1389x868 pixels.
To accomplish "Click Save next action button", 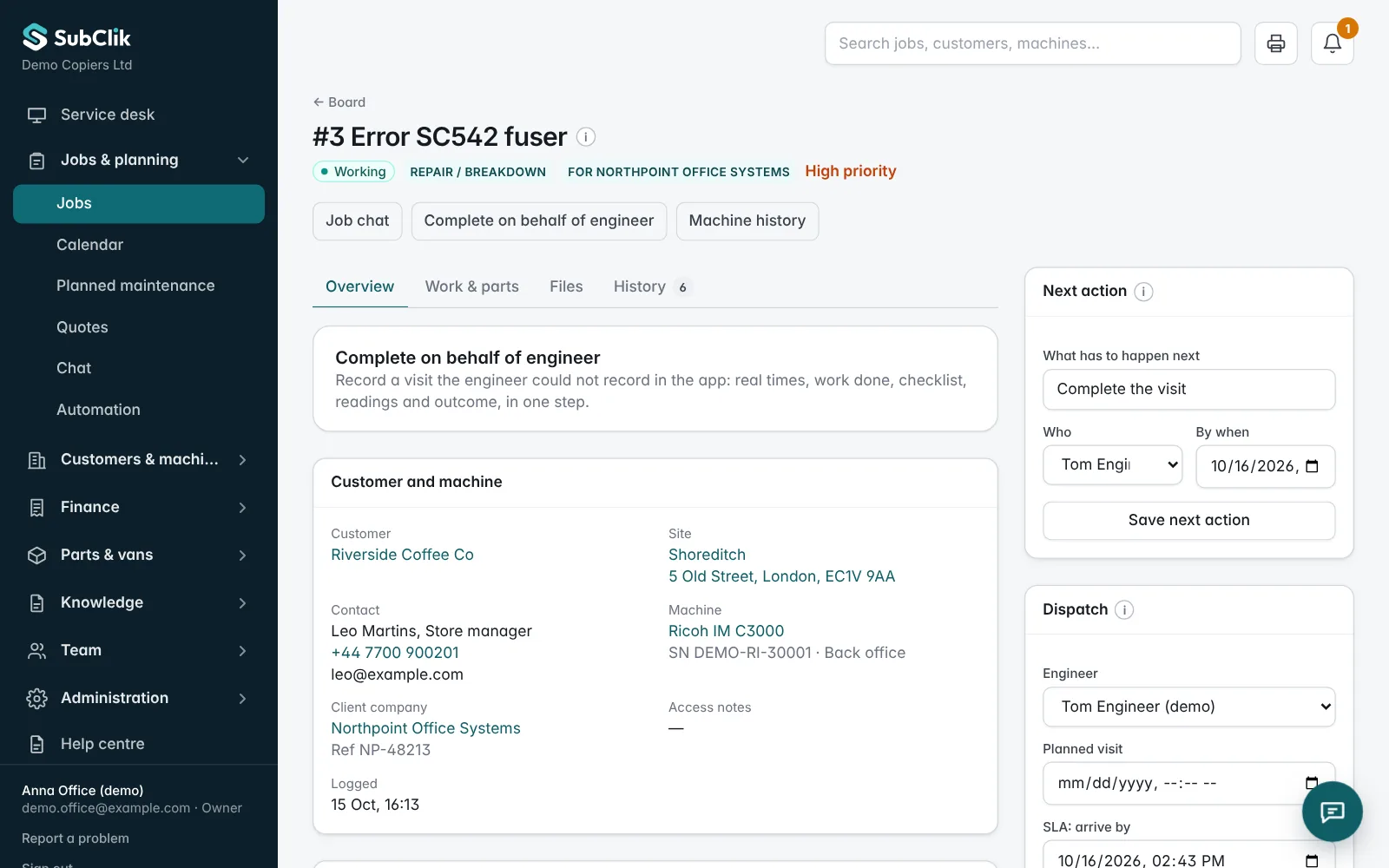I will (x=1188, y=521).
